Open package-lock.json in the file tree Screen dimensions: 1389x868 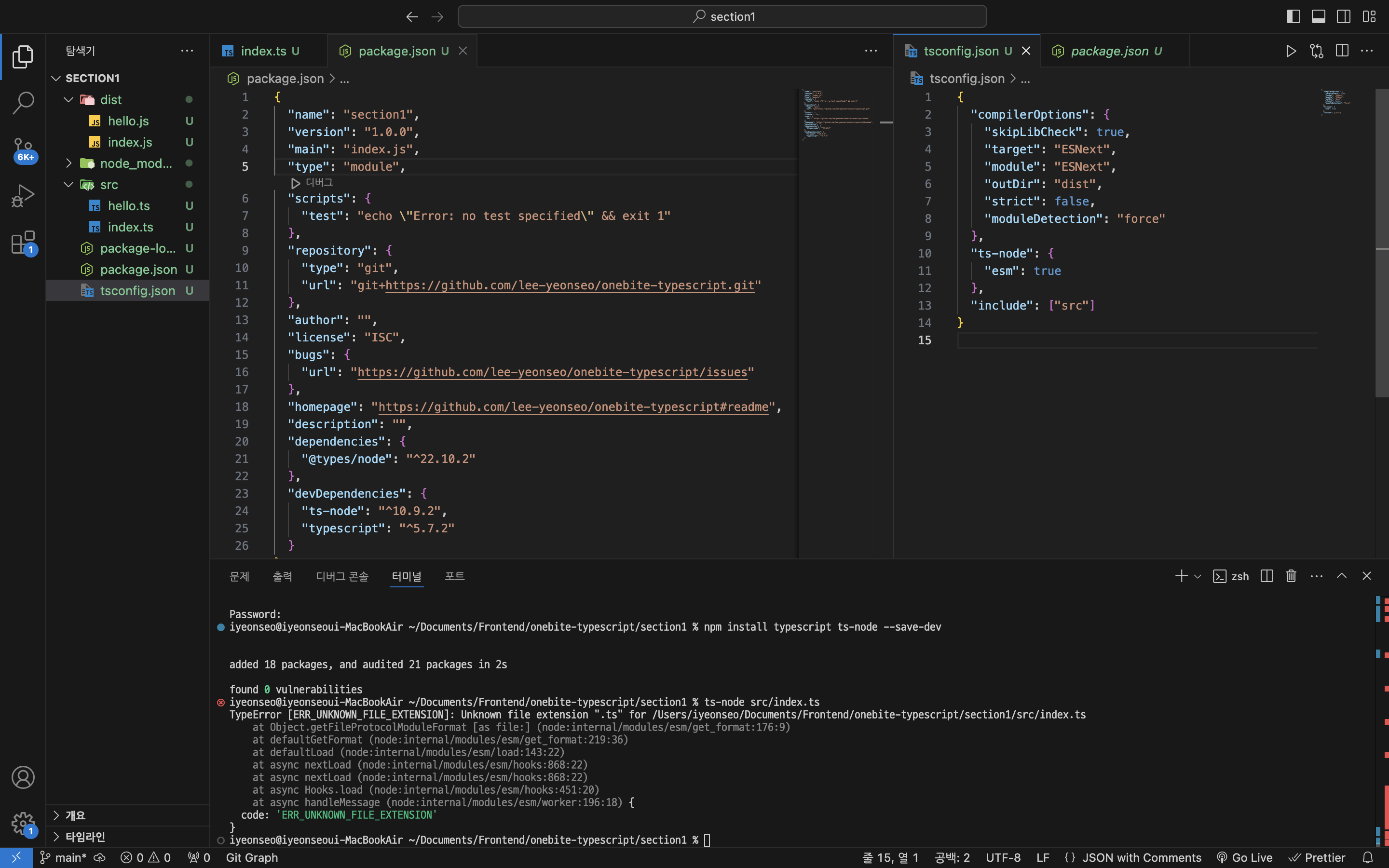point(128,248)
